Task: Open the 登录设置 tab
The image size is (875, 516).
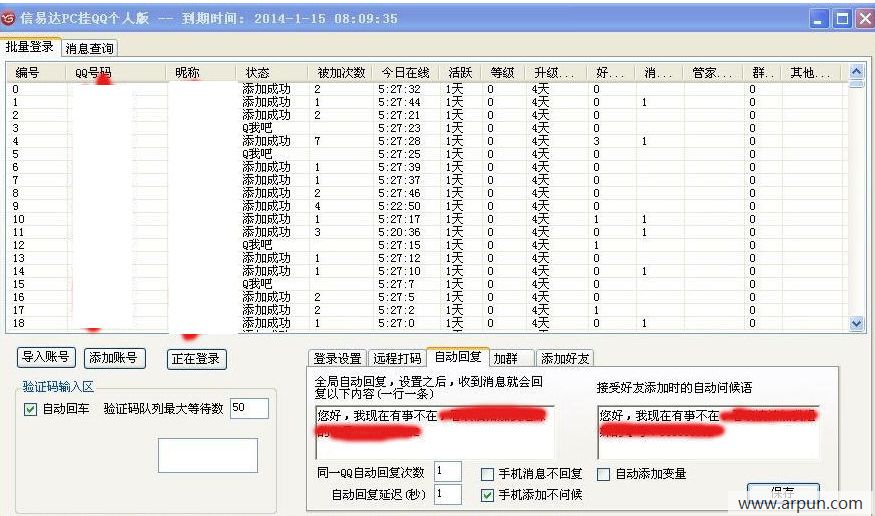Action: pyautogui.click(x=337, y=358)
